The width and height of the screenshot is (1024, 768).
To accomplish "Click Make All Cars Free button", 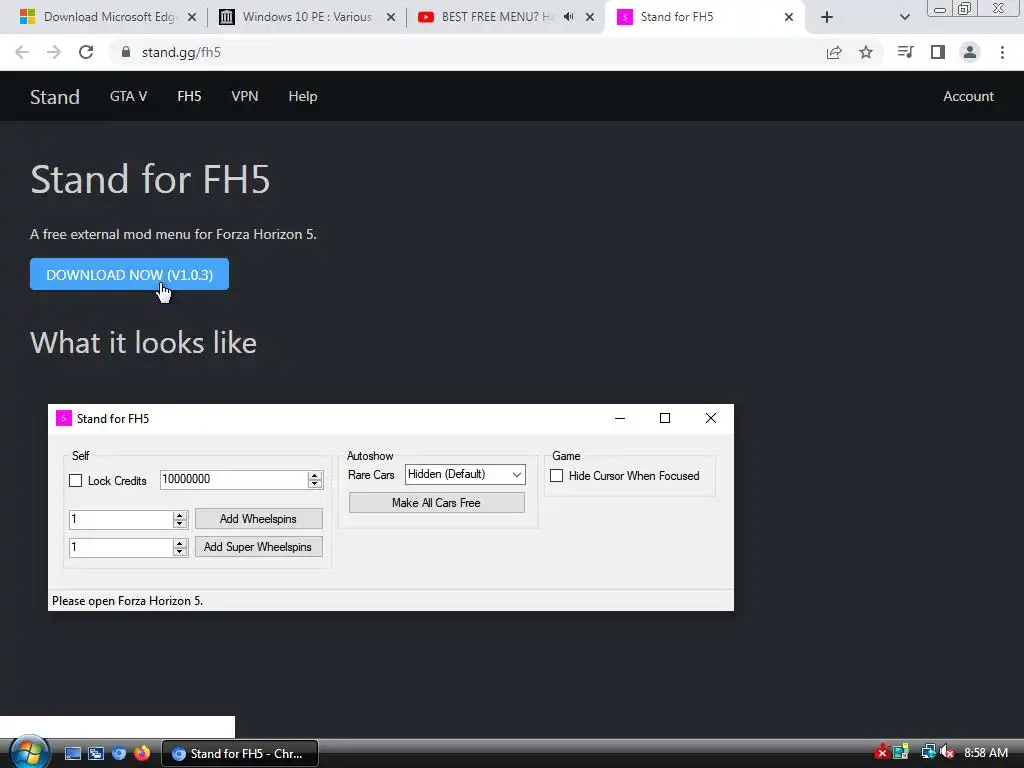I will [x=436, y=503].
